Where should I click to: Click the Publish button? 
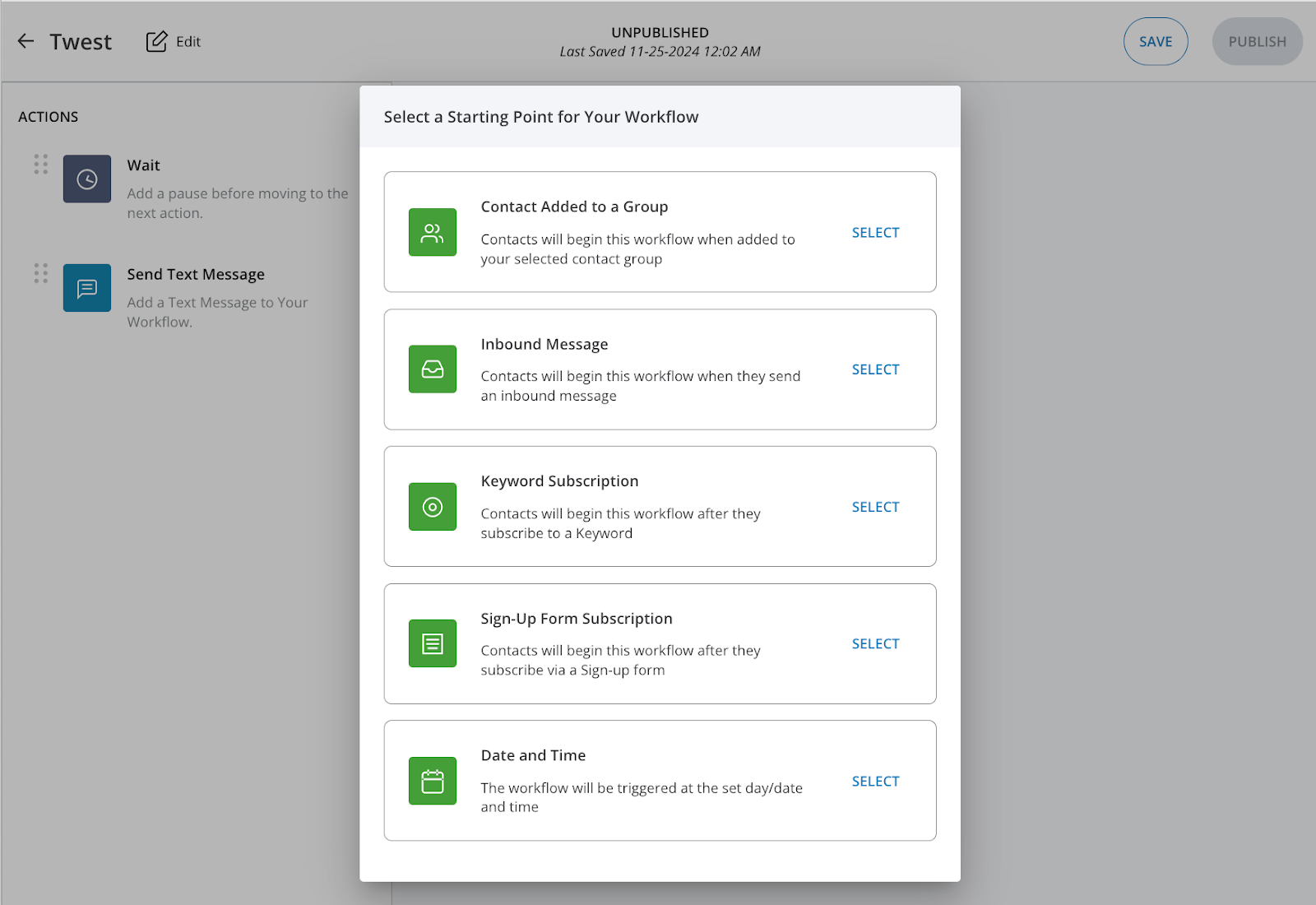(x=1257, y=41)
